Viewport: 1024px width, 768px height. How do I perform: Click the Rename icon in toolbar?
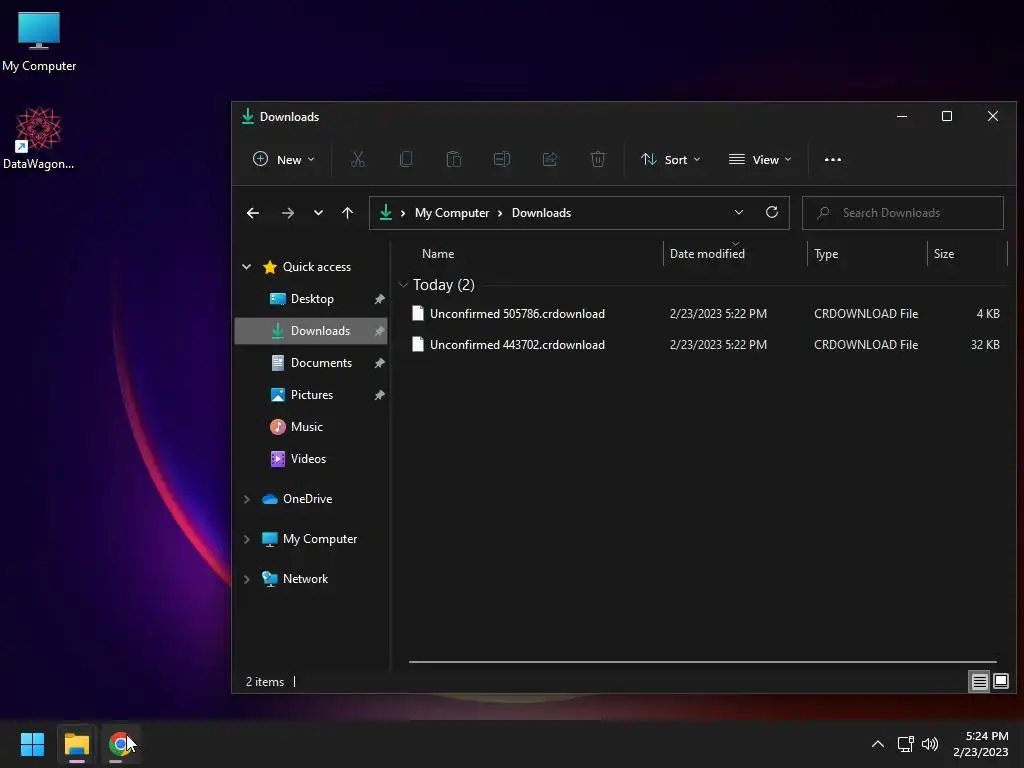[502, 159]
